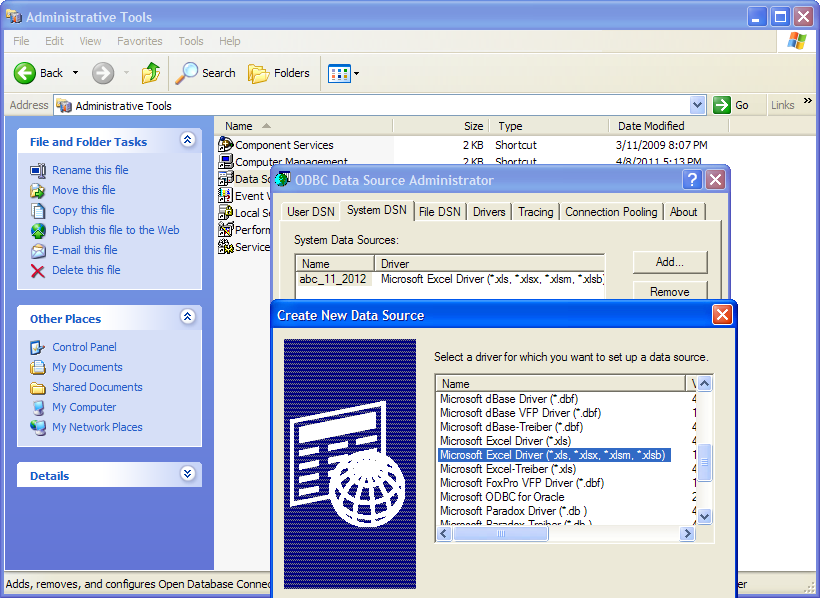Image resolution: width=820 pixels, height=598 pixels.
Task: Open the Help menu
Action: [230, 41]
